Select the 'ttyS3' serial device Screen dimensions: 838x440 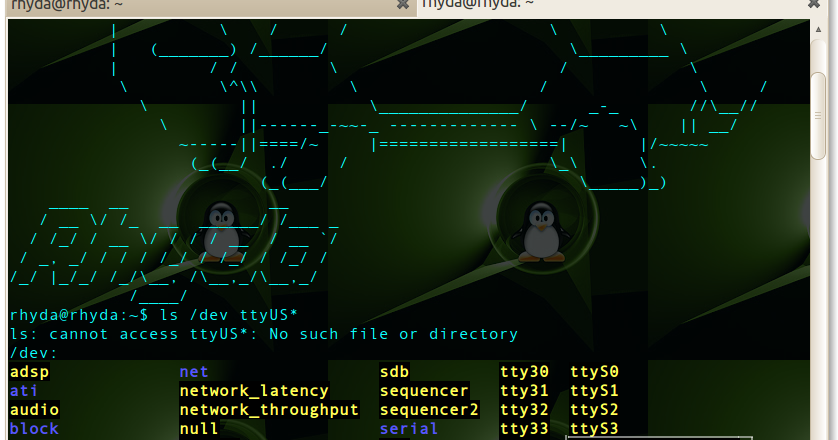point(594,429)
